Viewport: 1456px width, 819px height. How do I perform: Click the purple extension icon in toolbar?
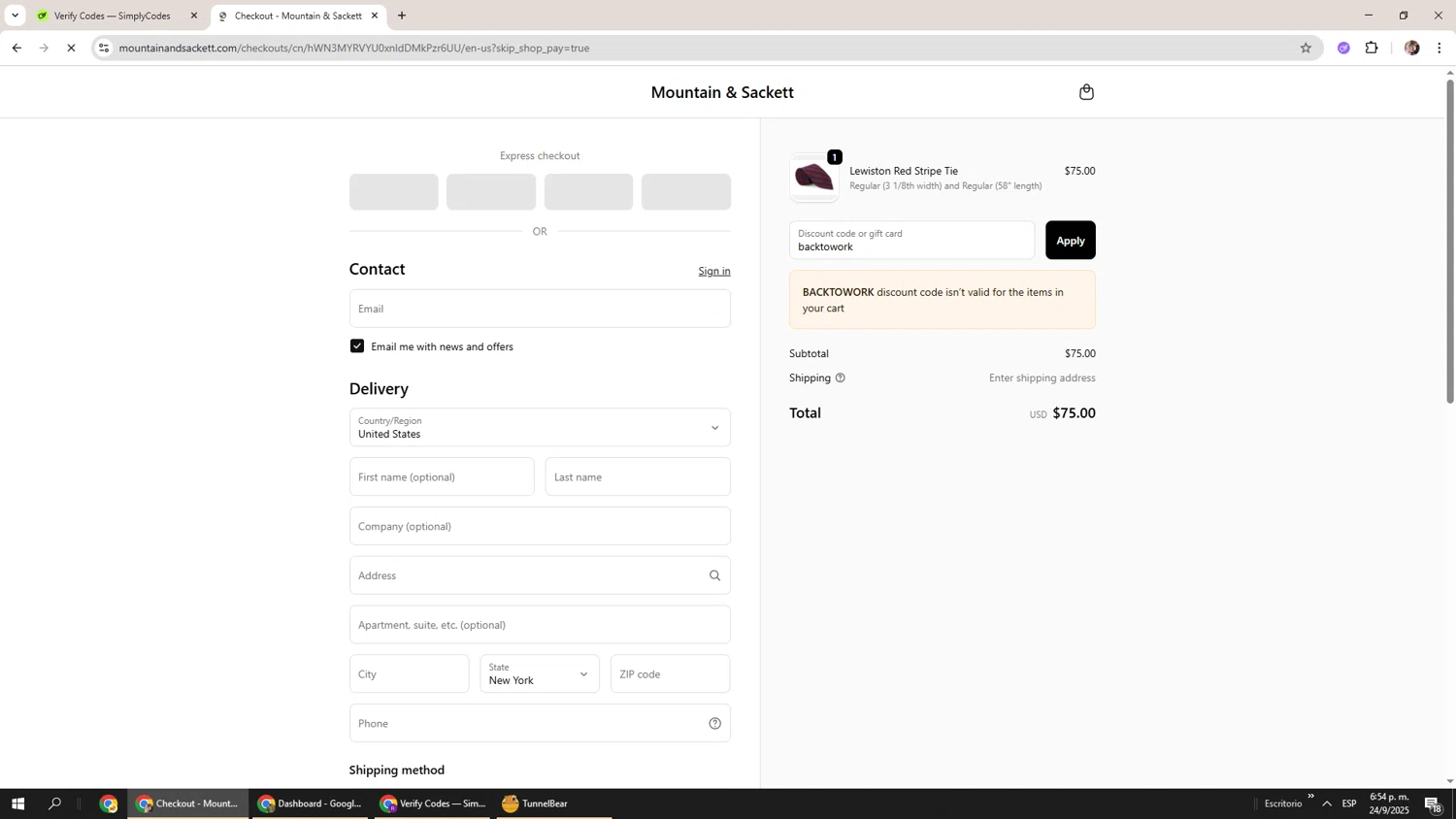click(x=1343, y=48)
